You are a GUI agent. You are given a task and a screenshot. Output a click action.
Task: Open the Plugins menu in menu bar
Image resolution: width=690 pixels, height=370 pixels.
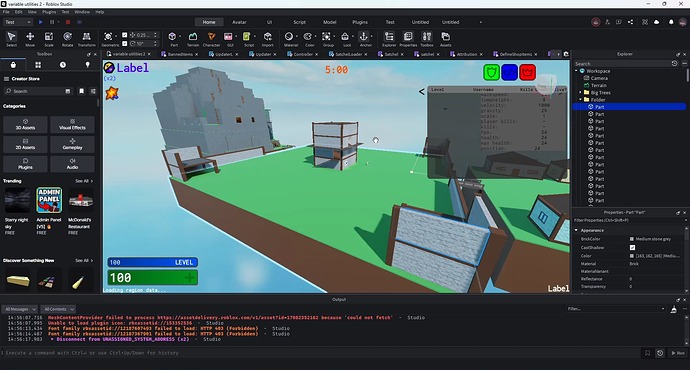pos(49,12)
